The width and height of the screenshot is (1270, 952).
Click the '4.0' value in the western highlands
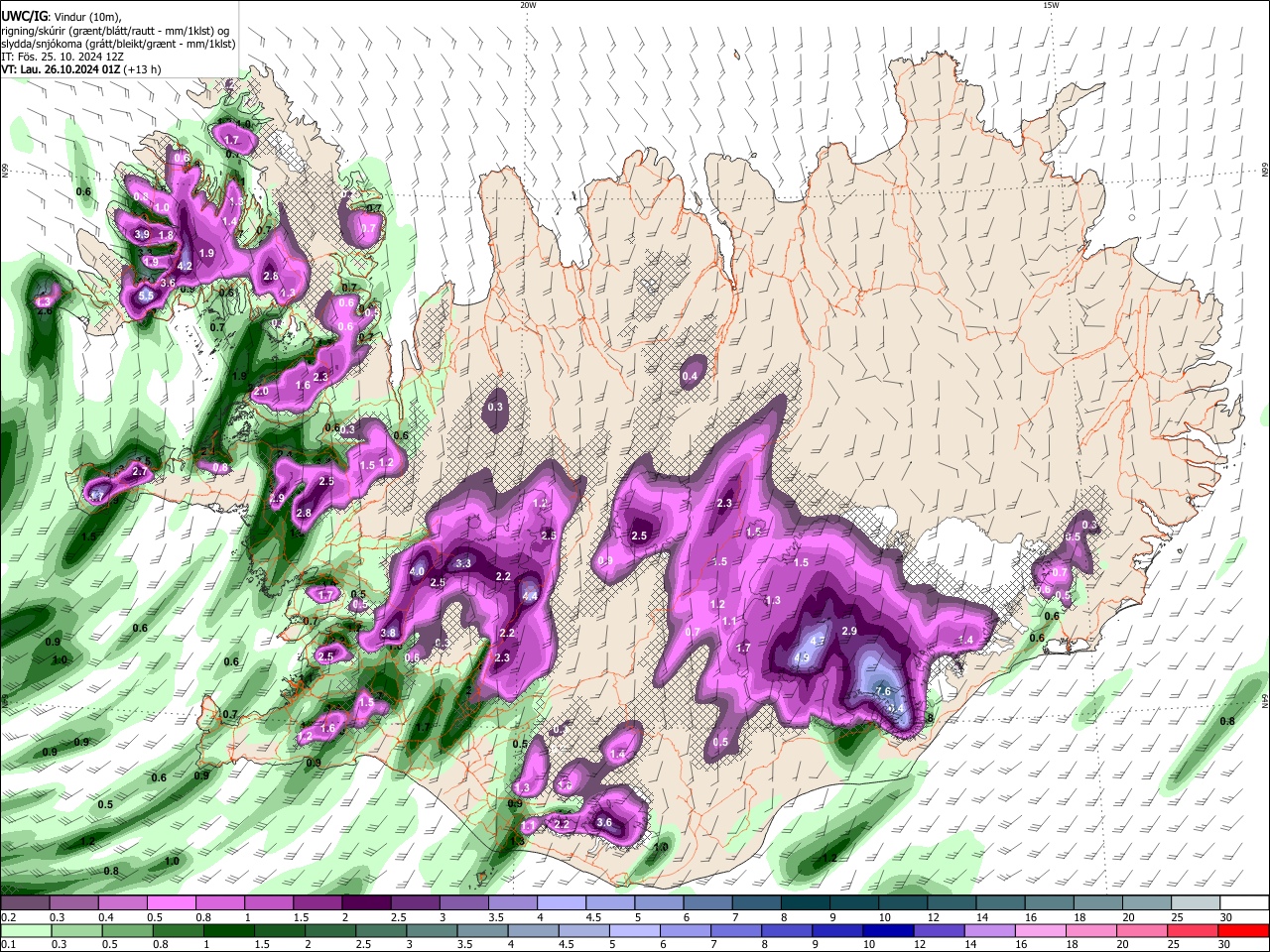tap(417, 571)
